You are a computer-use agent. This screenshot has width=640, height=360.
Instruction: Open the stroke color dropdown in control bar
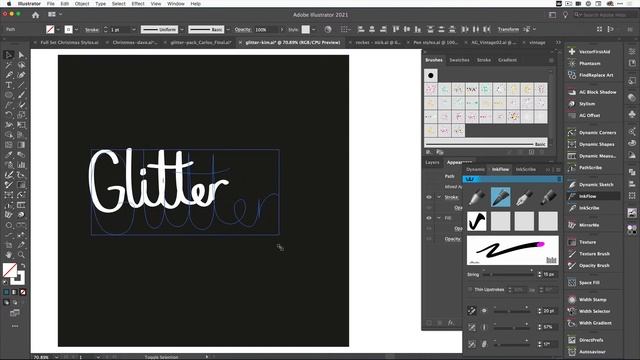(76, 29)
